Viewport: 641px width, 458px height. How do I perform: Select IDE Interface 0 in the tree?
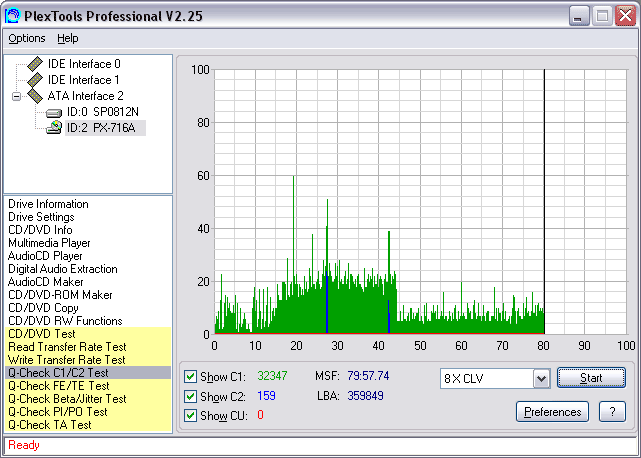tap(84, 64)
